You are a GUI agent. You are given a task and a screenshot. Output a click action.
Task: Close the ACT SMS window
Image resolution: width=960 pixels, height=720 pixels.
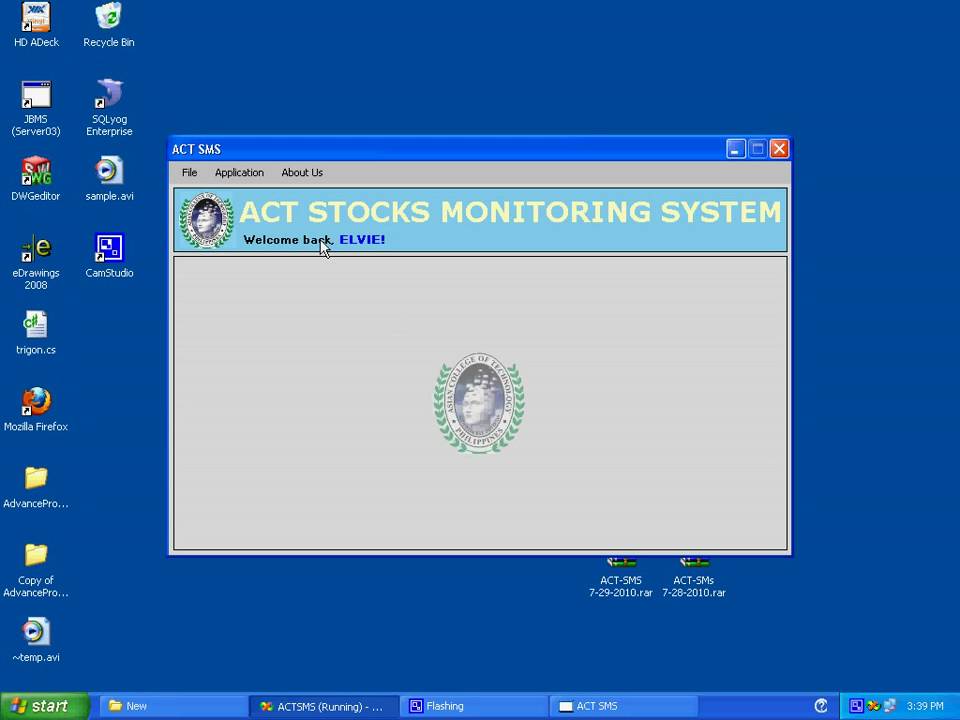point(779,149)
